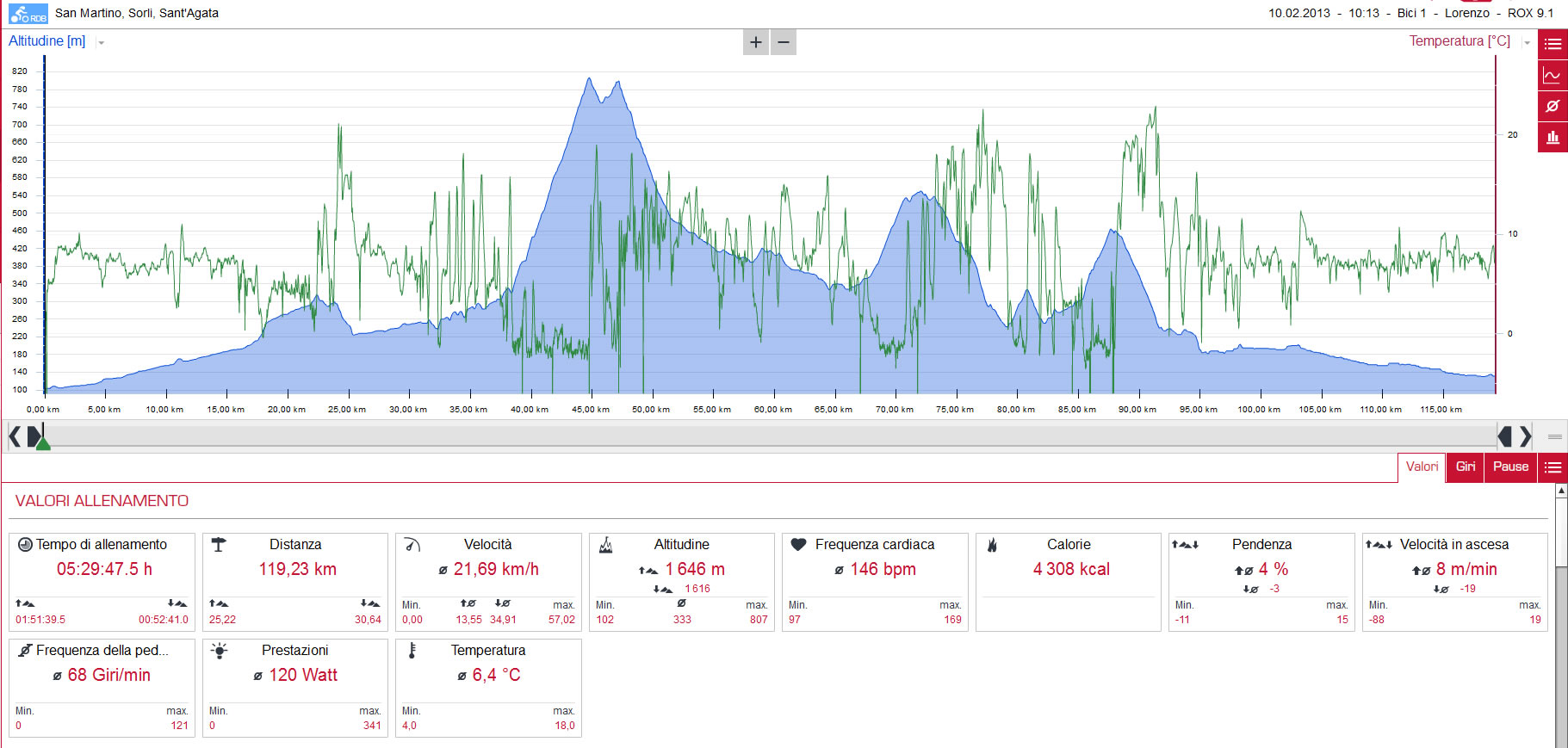
Task: Click the zoom out minus button
Action: (x=784, y=42)
